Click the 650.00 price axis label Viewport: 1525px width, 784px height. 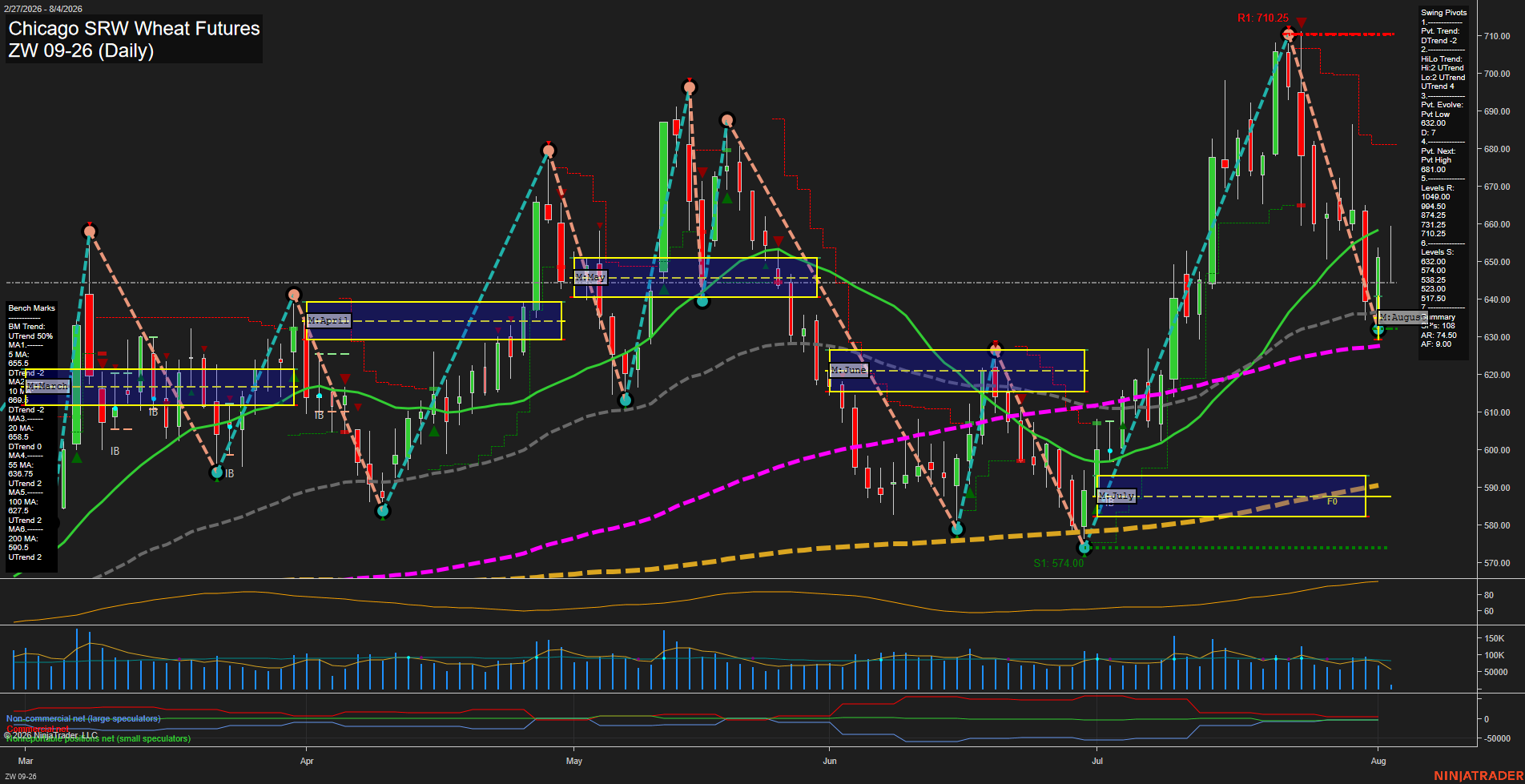click(1497, 262)
